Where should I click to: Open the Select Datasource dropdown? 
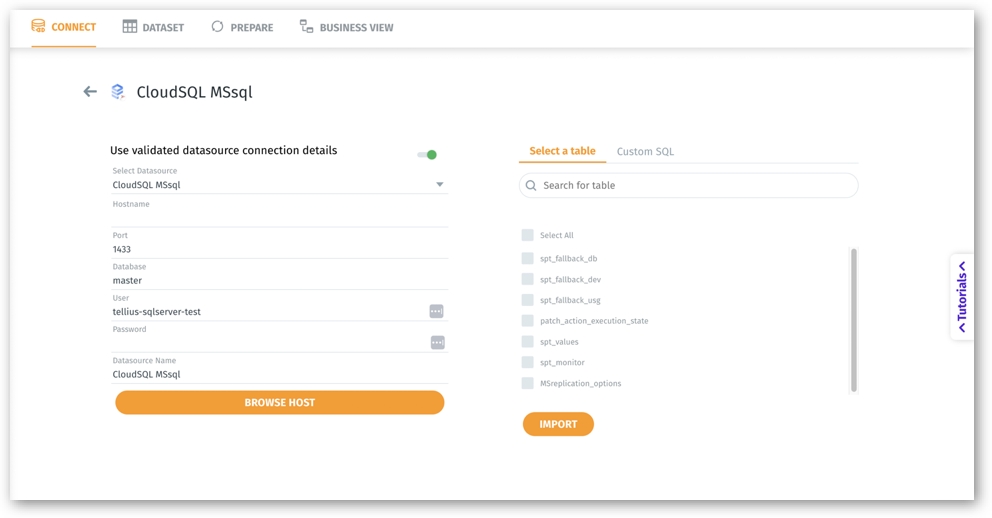tap(439, 185)
